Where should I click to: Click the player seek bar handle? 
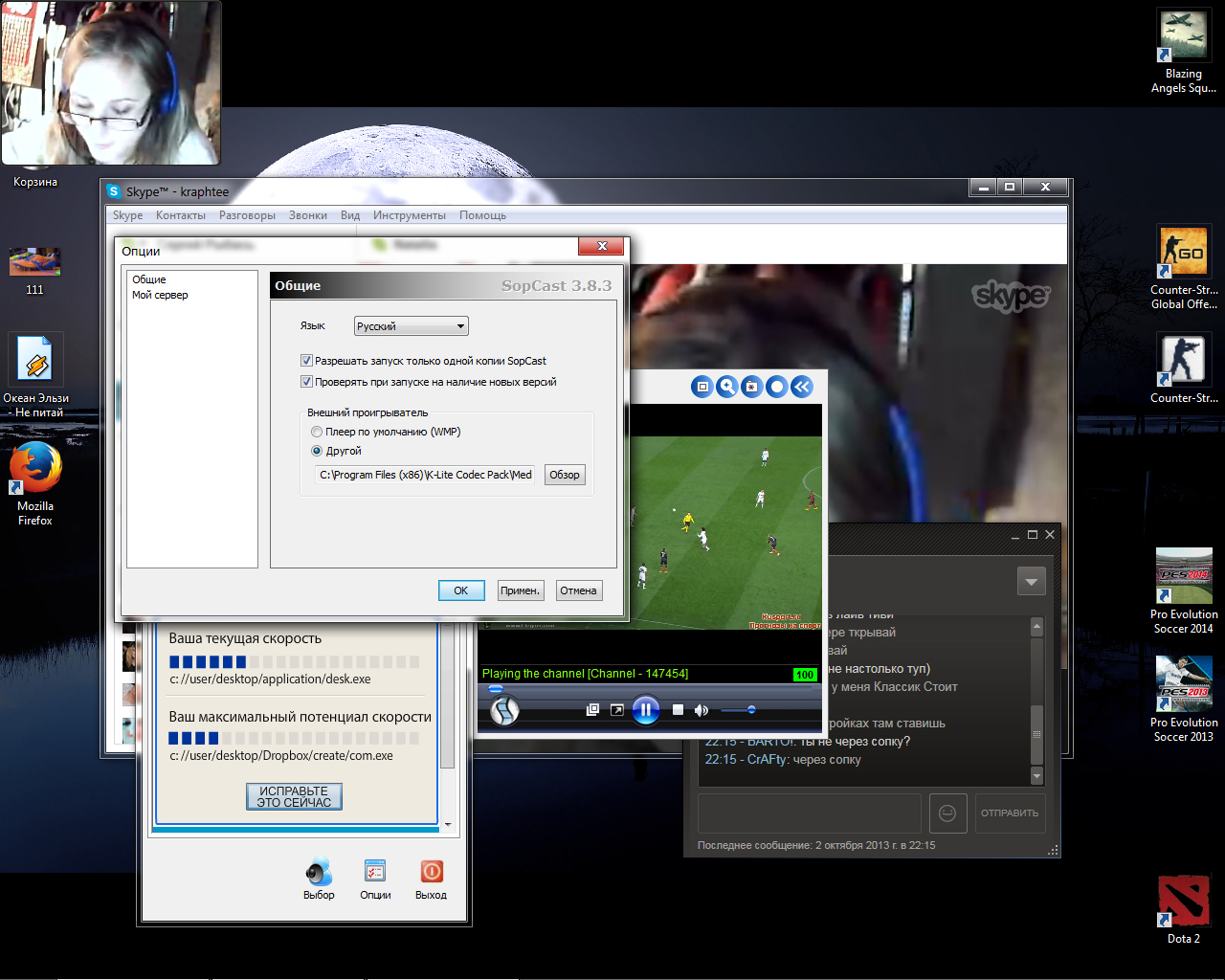point(496,688)
